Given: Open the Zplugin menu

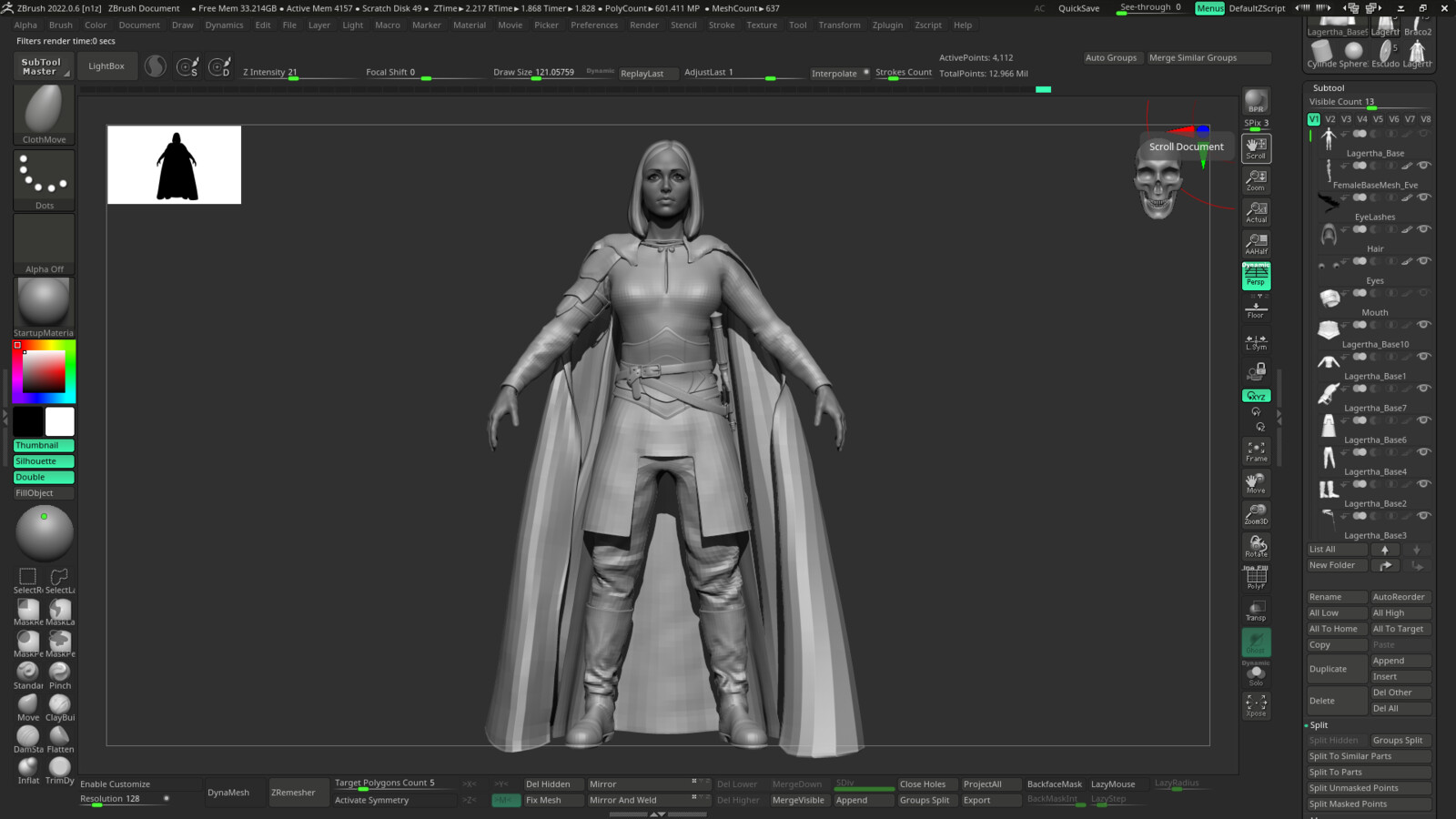Looking at the screenshot, I should click(887, 25).
